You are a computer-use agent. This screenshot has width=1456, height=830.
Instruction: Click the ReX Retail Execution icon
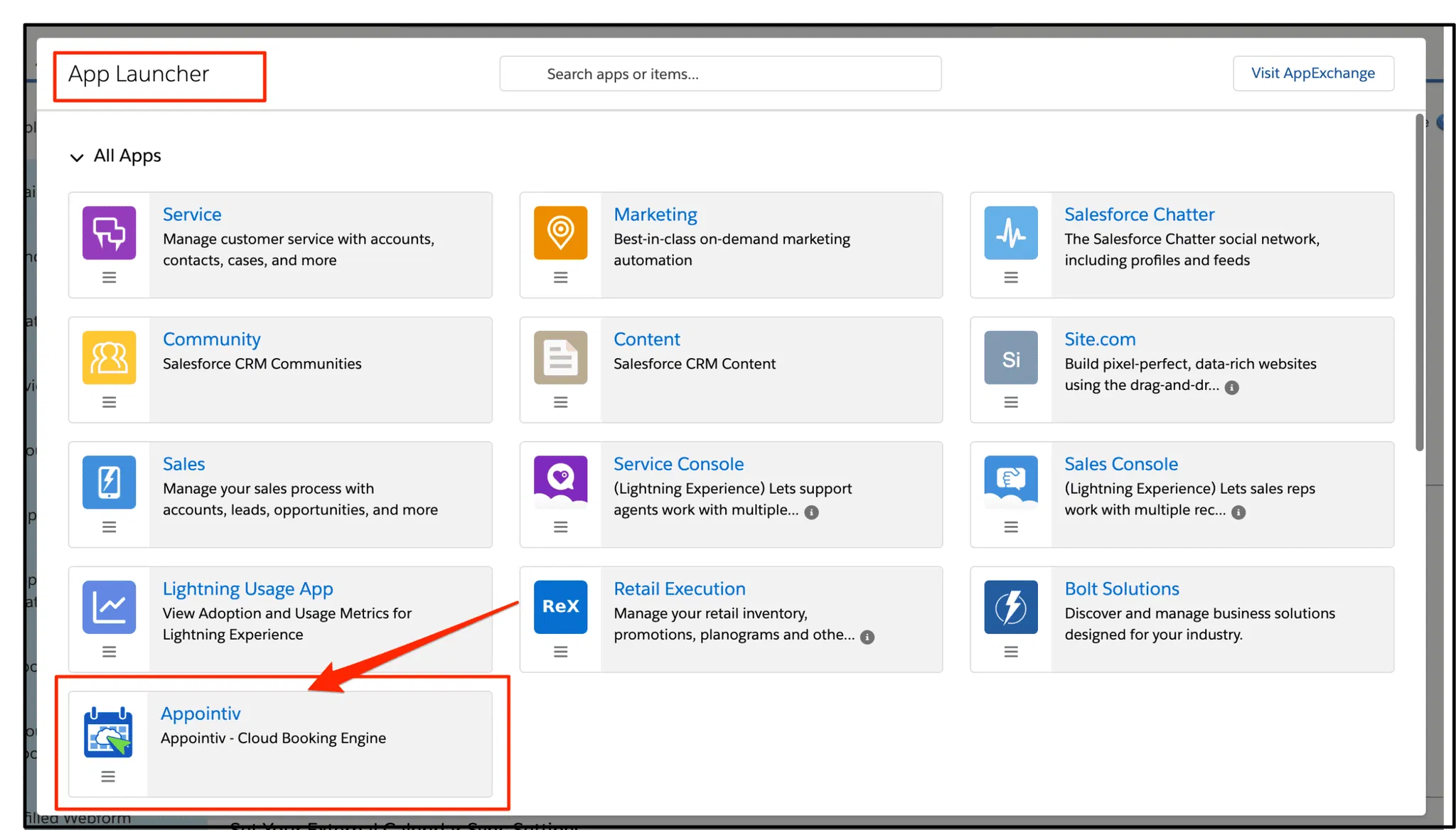[560, 607]
